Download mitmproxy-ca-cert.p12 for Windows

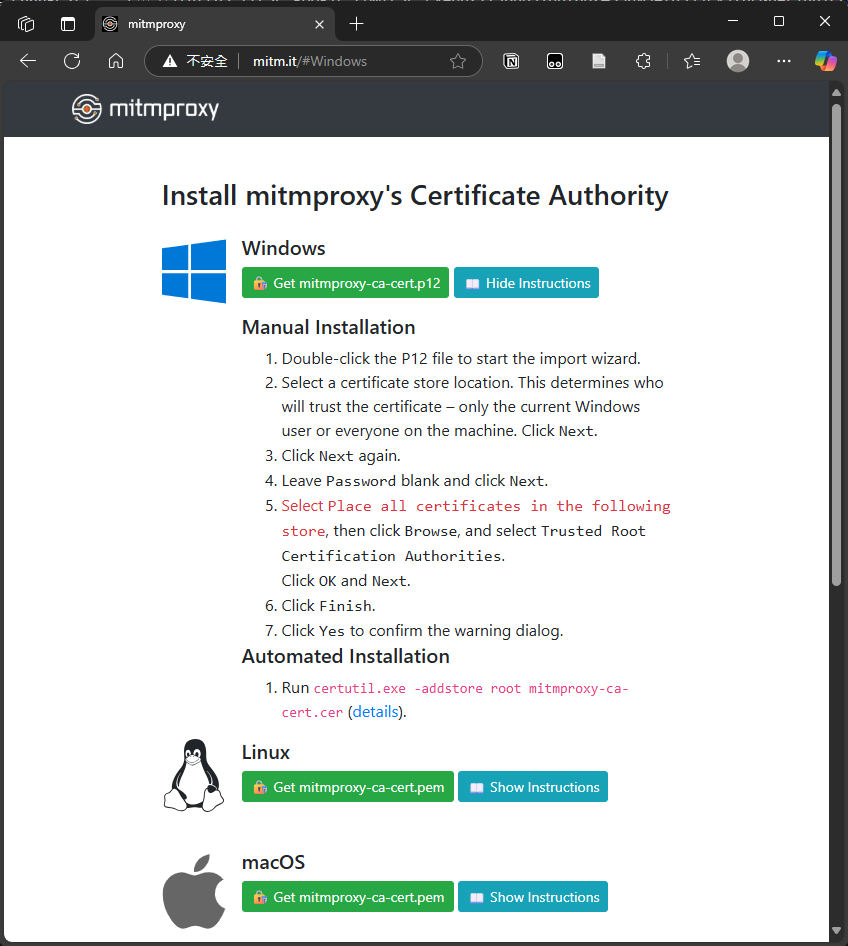pos(346,283)
